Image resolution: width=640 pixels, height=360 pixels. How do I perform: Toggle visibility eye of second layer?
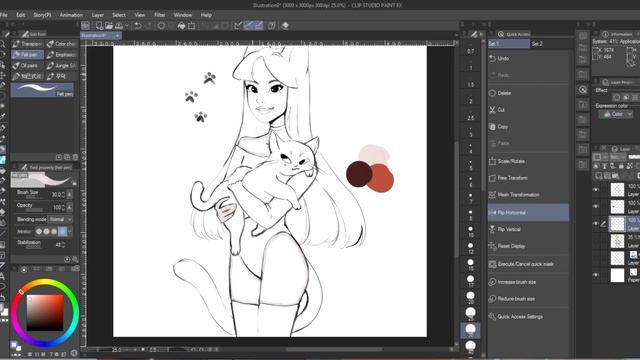click(x=596, y=207)
